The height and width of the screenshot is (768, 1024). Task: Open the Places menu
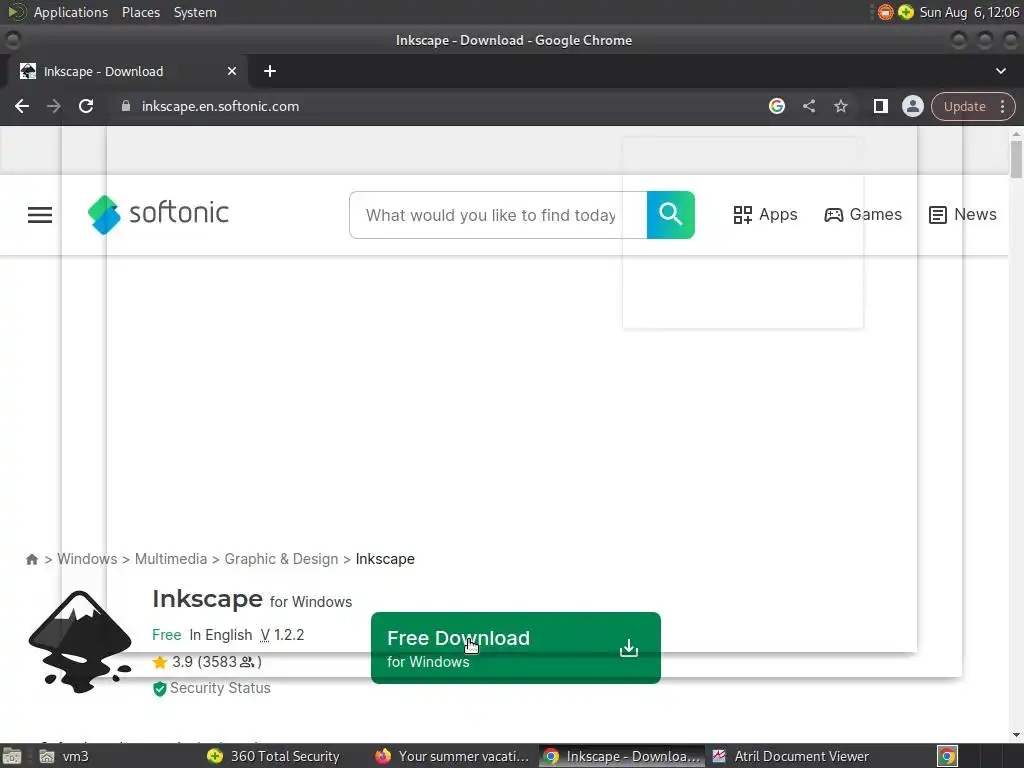pyautogui.click(x=140, y=12)
